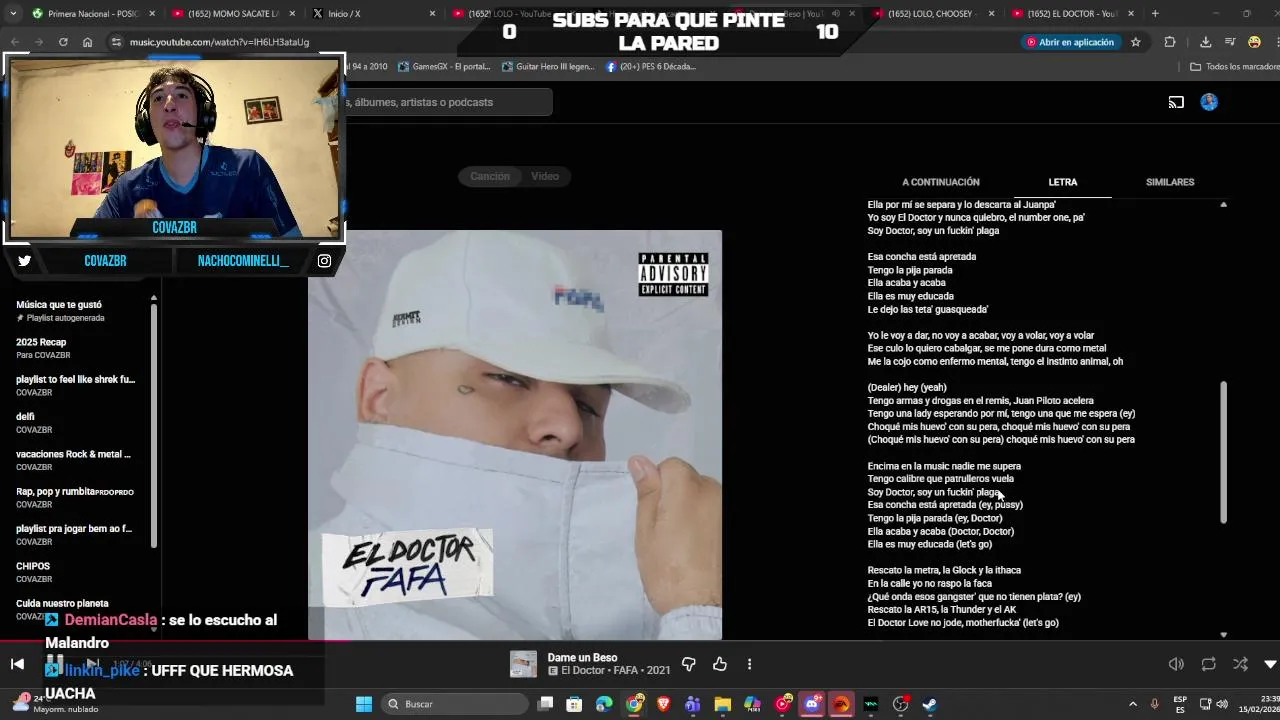The image size is (1280, 720).
Task: Click the browser home button
Action: tap(87, 42)
